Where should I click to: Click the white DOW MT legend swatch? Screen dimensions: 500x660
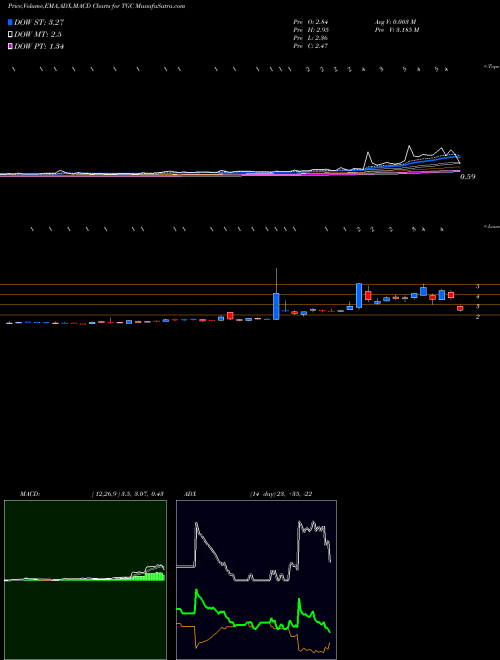[10, 34]
